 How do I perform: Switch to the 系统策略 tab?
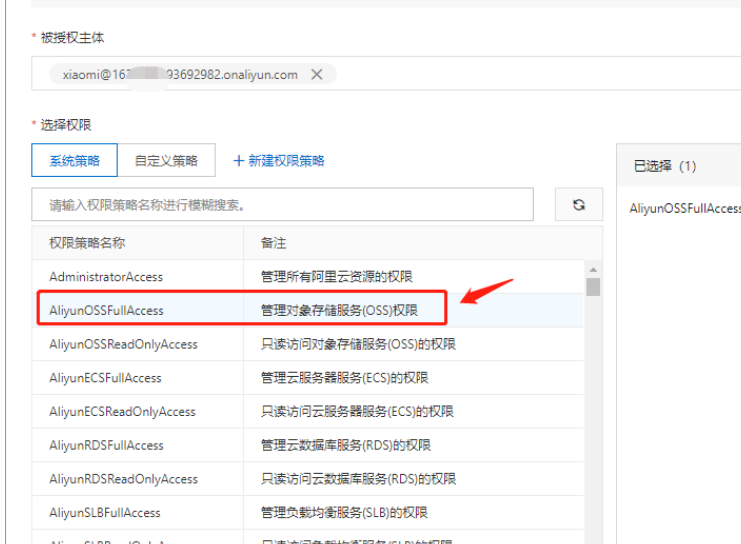tap(74, 160)
